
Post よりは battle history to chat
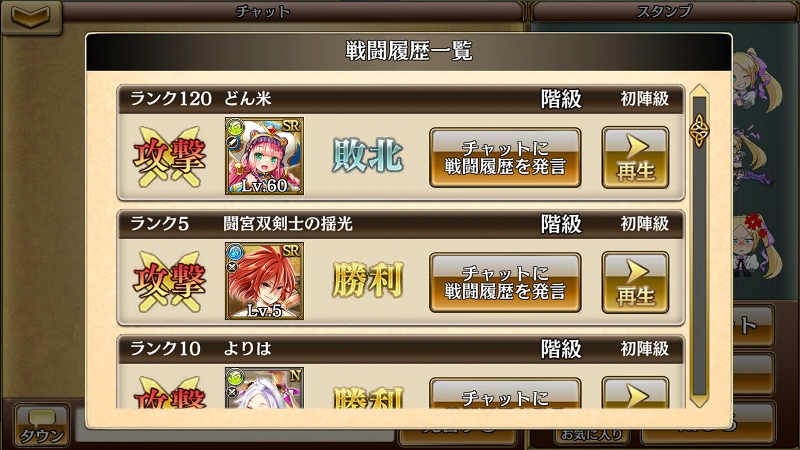[505, 393]
